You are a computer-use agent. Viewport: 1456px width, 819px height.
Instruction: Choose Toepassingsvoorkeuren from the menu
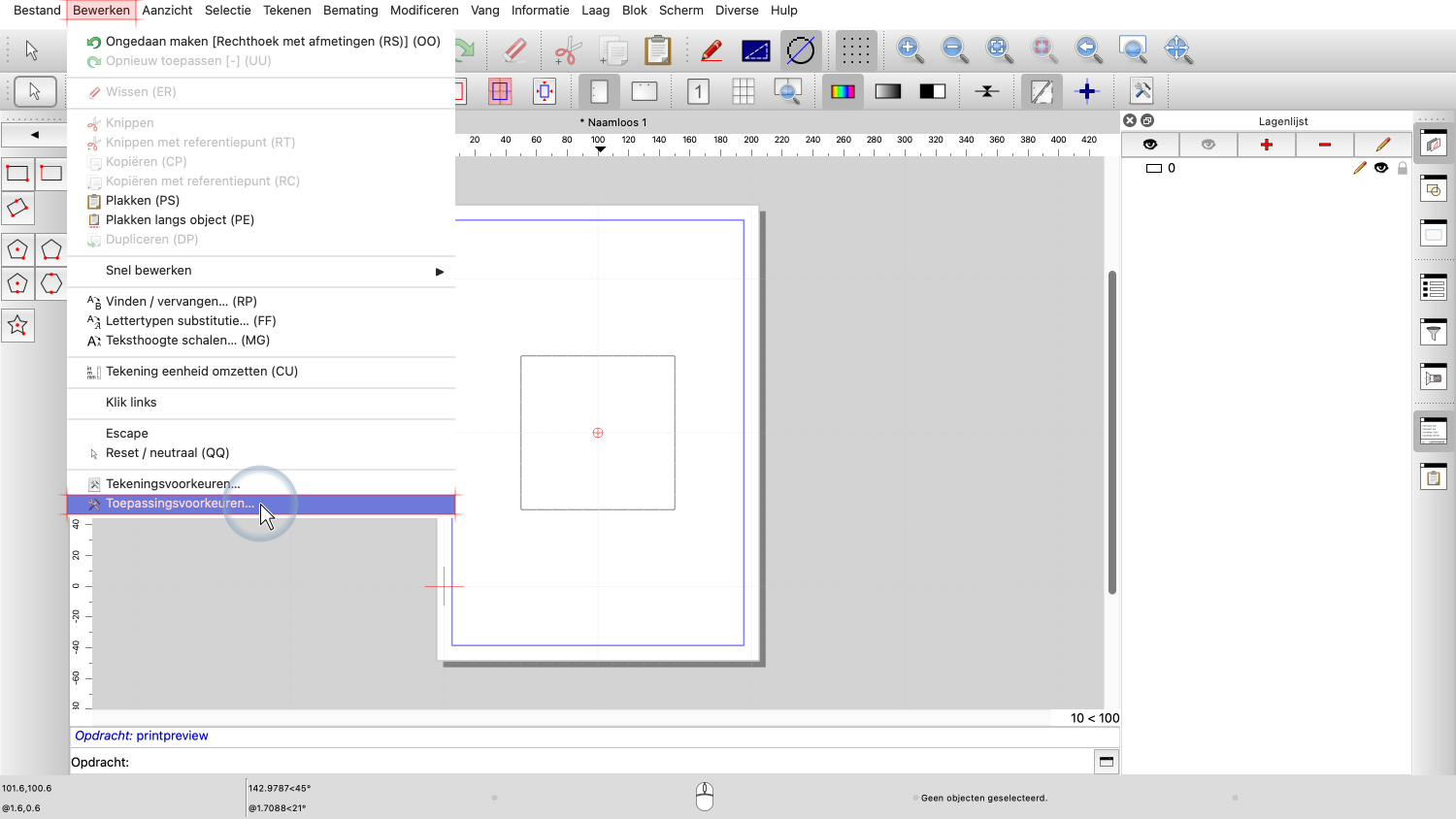click(x=181, y=504)
